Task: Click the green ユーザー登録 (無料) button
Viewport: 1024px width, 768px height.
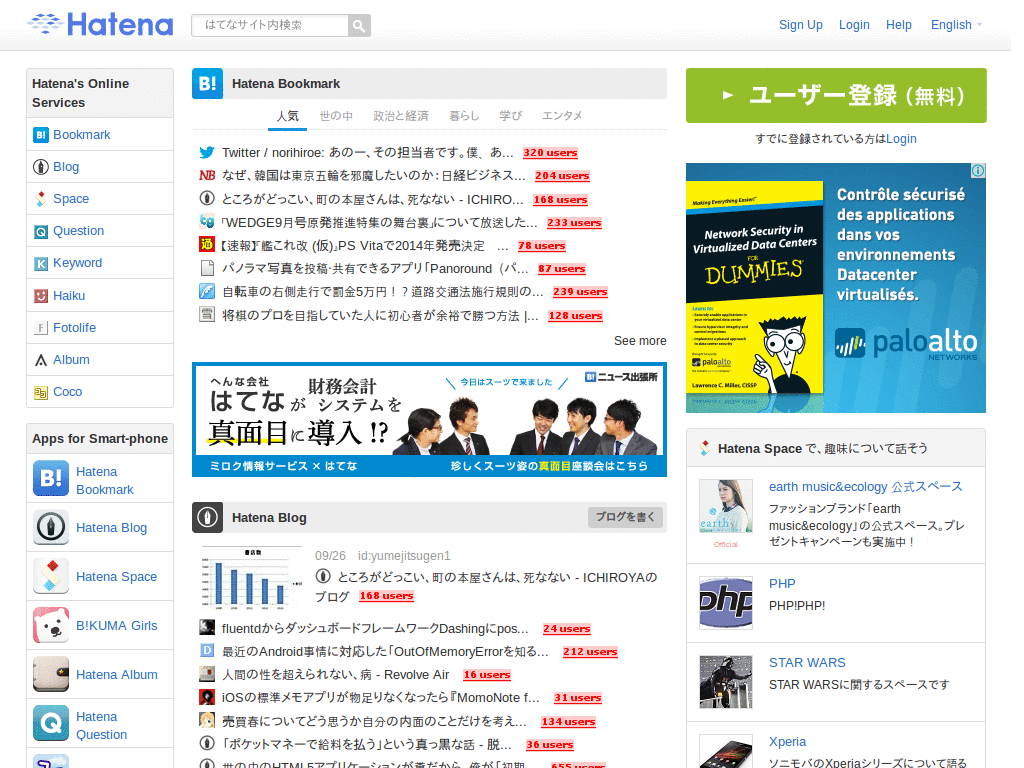Action: [x=836, y=95]
